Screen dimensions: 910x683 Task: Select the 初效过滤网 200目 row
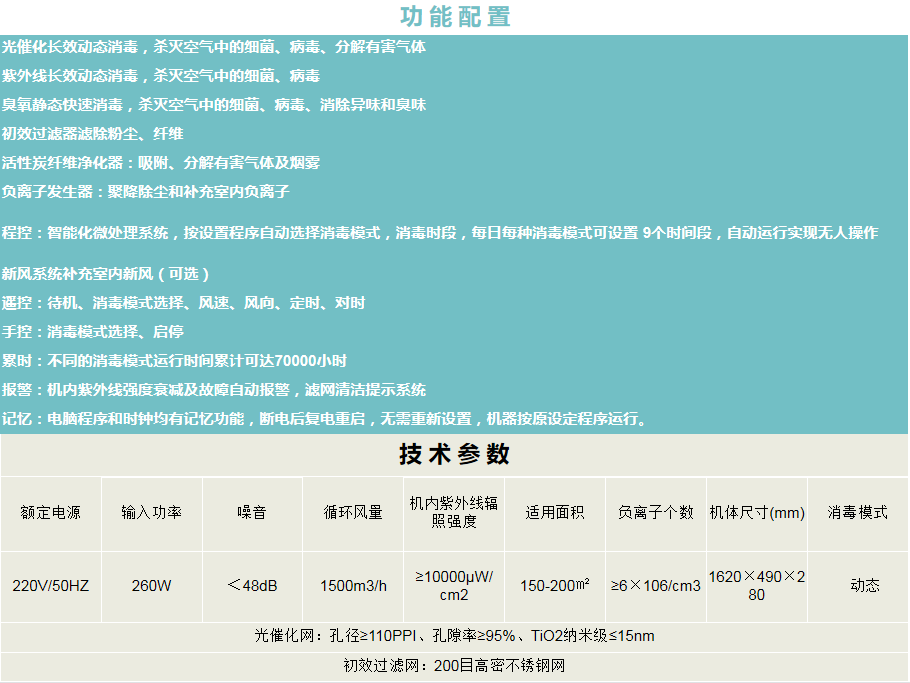[x=455, y=665]
